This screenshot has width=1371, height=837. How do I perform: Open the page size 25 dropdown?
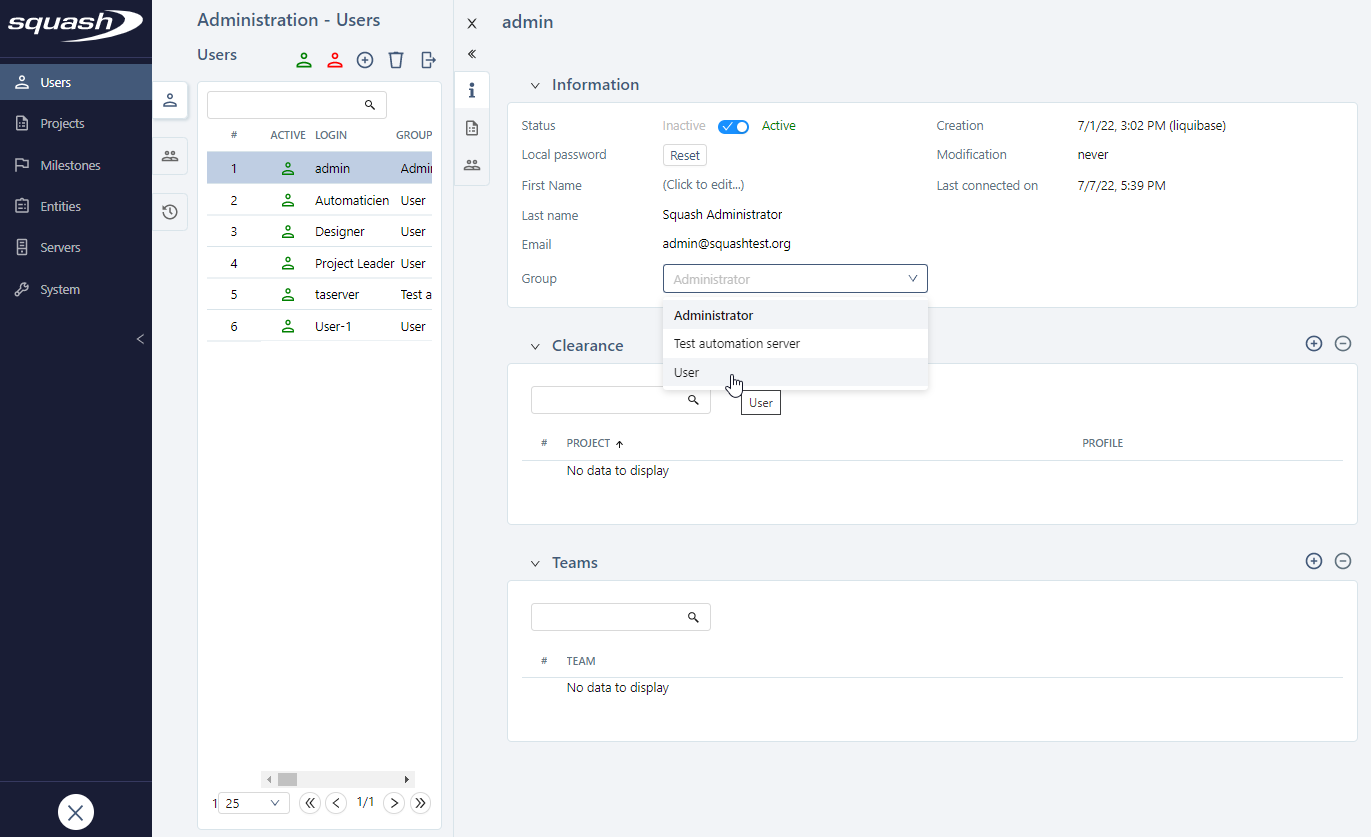254,803
